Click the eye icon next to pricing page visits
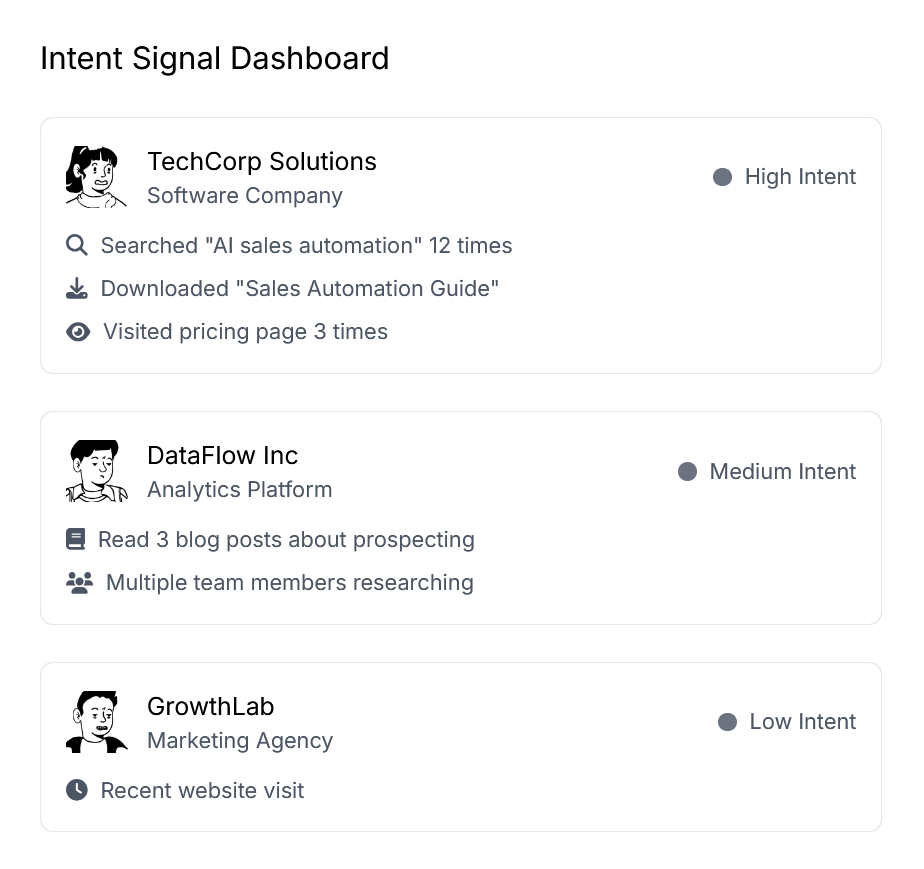Image resolution: width=924 pixels, height=869 pixels. [x=78, y=332]
